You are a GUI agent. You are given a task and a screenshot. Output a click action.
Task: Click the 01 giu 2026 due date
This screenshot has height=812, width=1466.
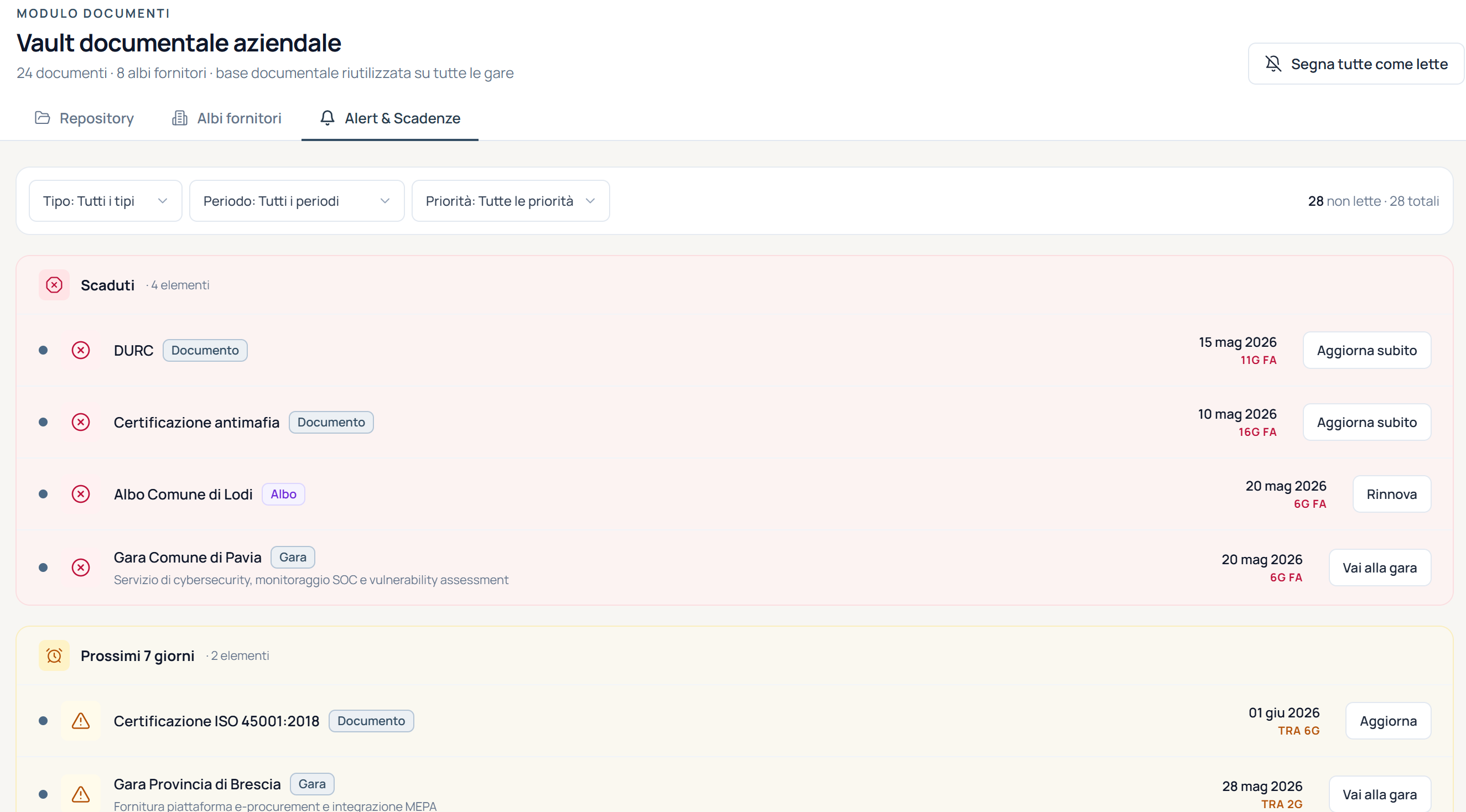(1284, 712)
